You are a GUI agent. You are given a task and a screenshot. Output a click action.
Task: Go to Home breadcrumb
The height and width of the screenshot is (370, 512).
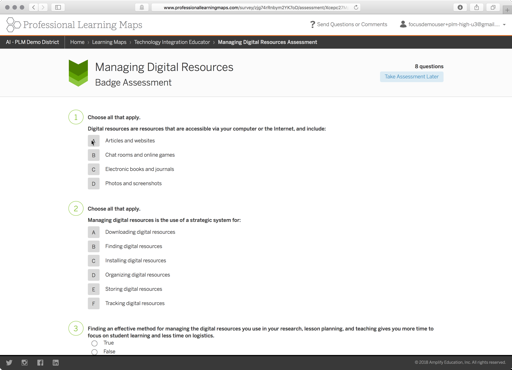77,42
